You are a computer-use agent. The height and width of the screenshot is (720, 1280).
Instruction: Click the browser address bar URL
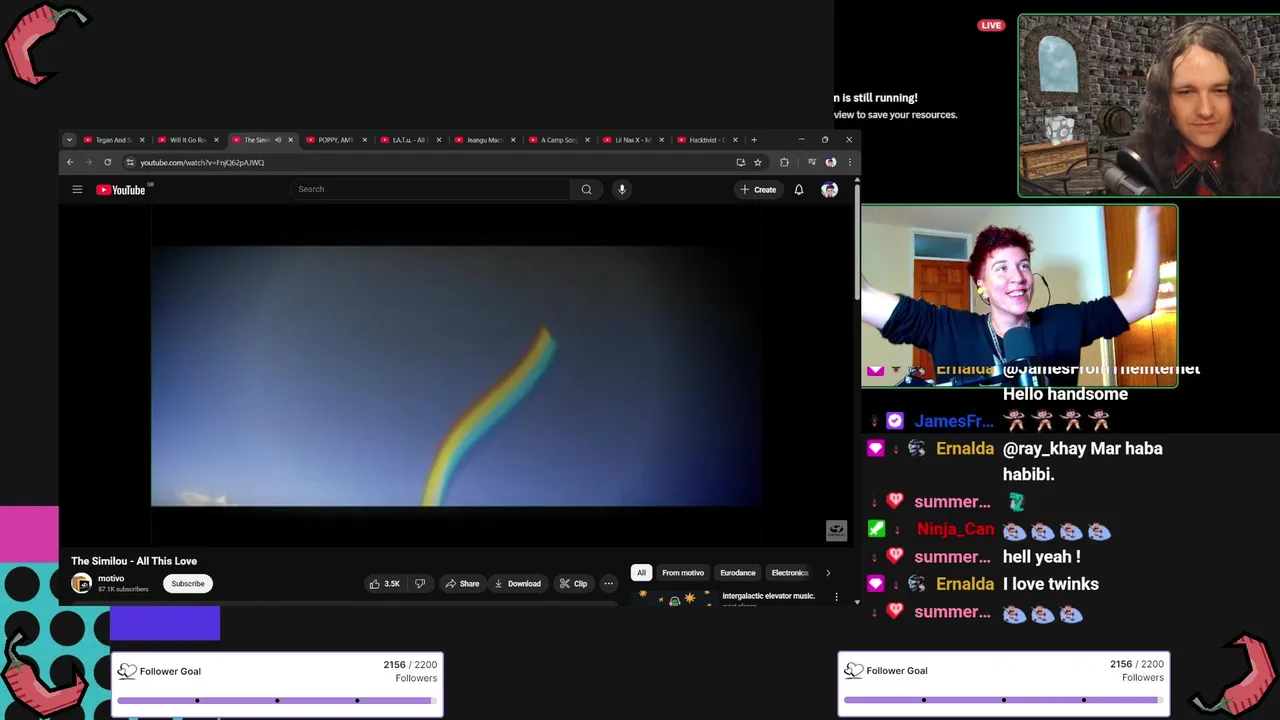202,162
